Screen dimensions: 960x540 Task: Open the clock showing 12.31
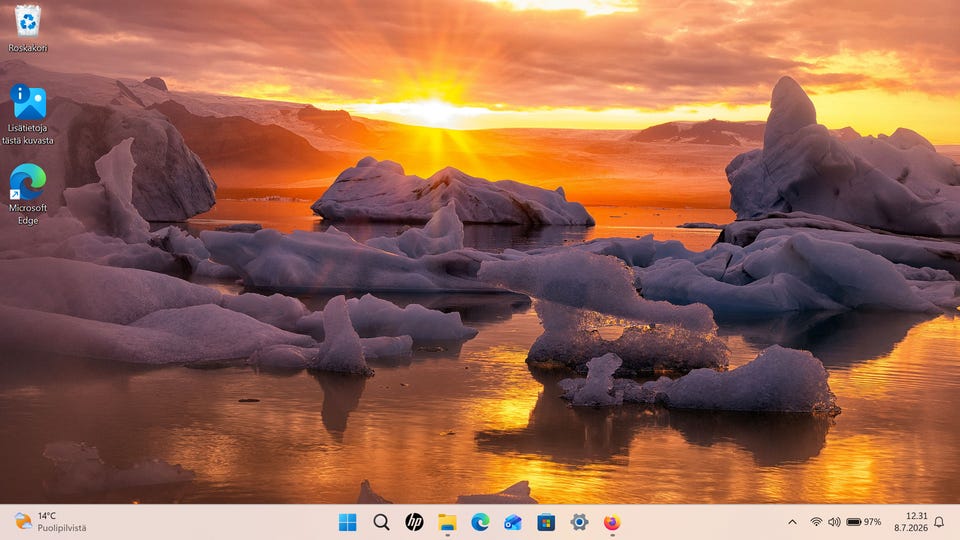[910, 522]
